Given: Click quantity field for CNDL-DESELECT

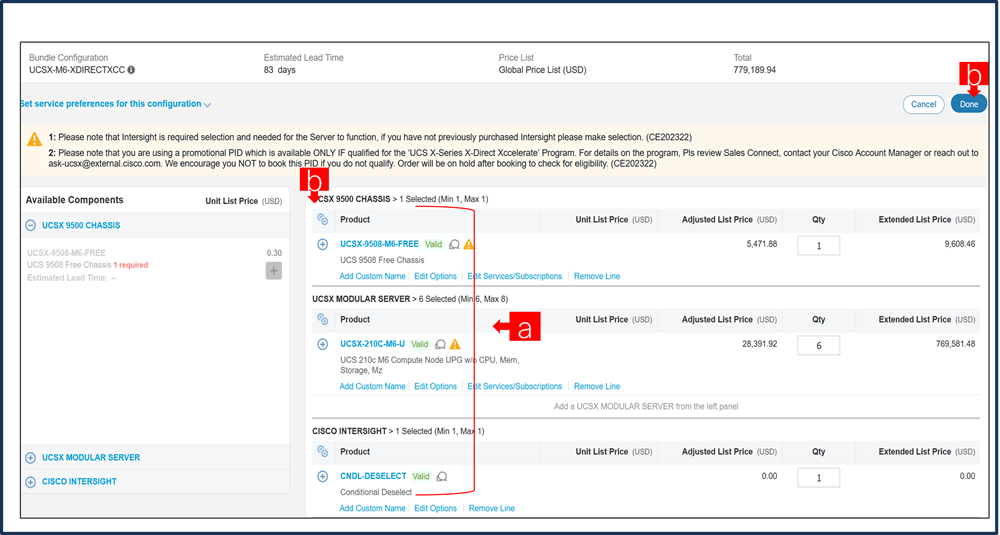Looking at the screenshot, I should 819,478.
